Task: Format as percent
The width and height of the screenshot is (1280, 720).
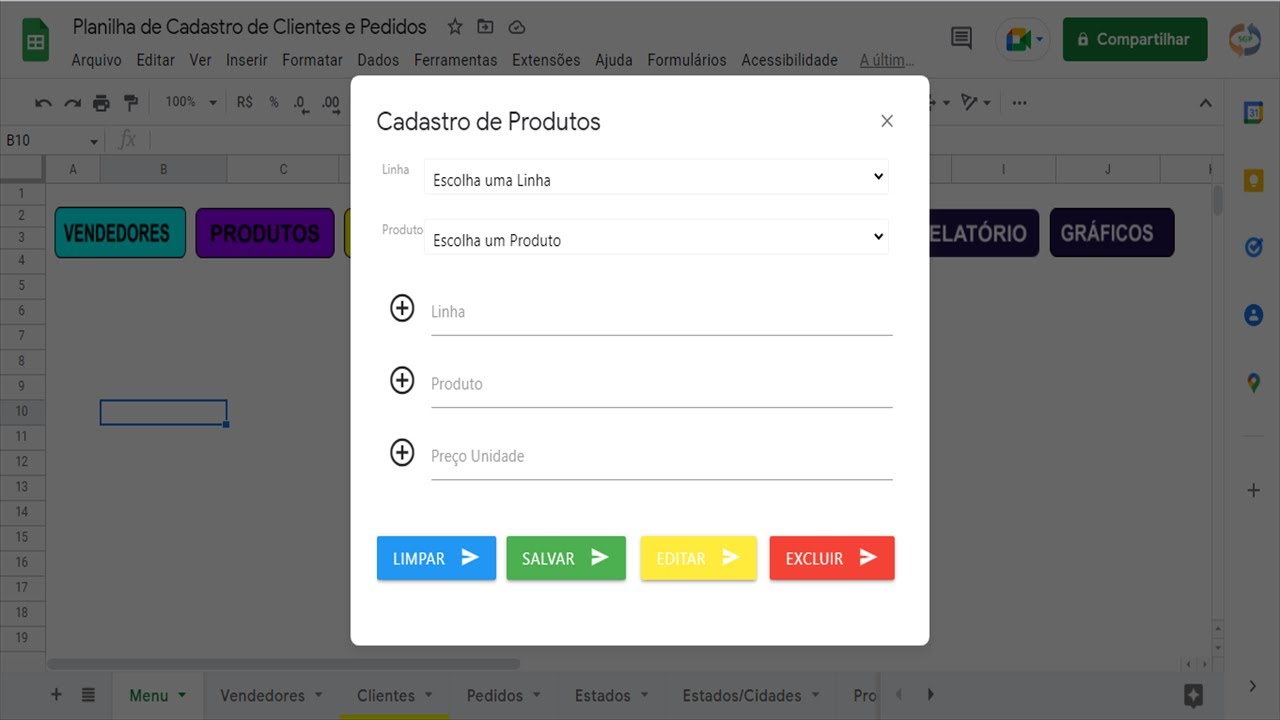Action: coord(273,102)
